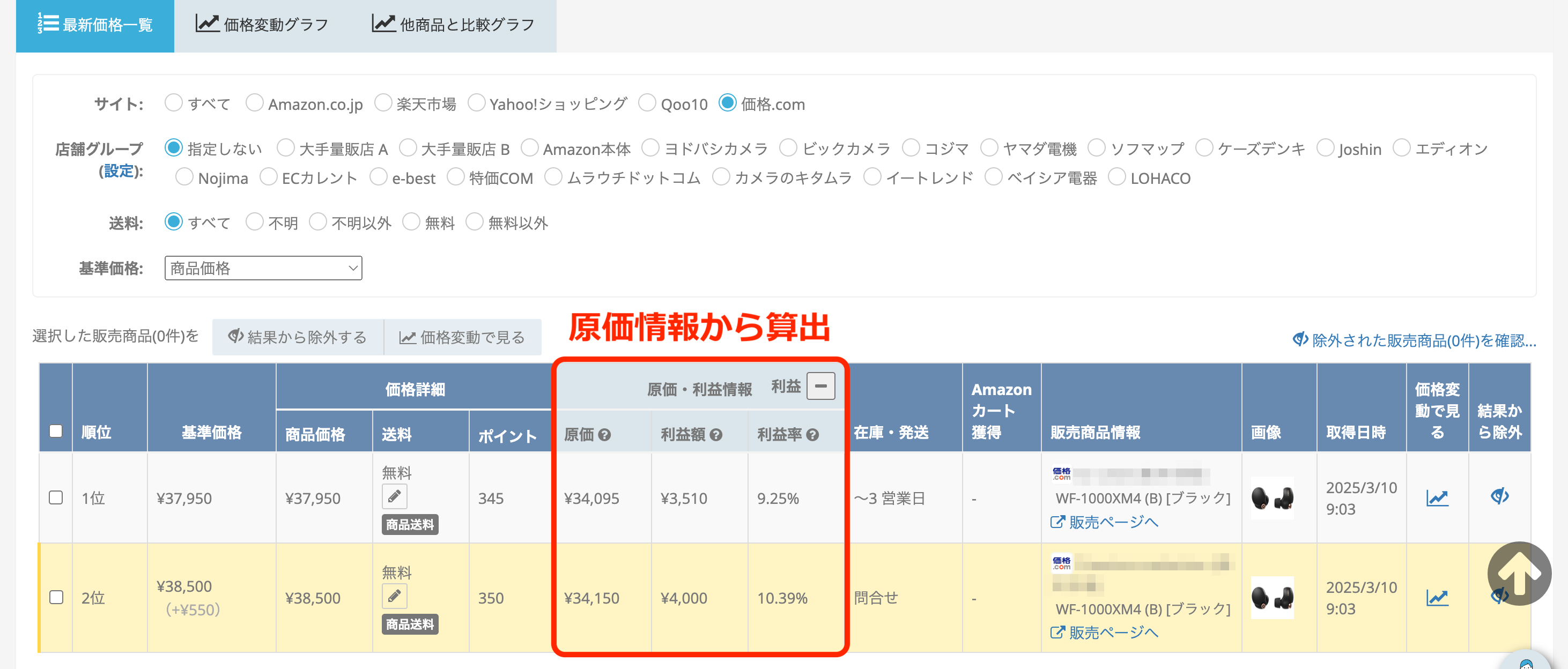Select Amazon.co.jp site radio button

(254, 103)
